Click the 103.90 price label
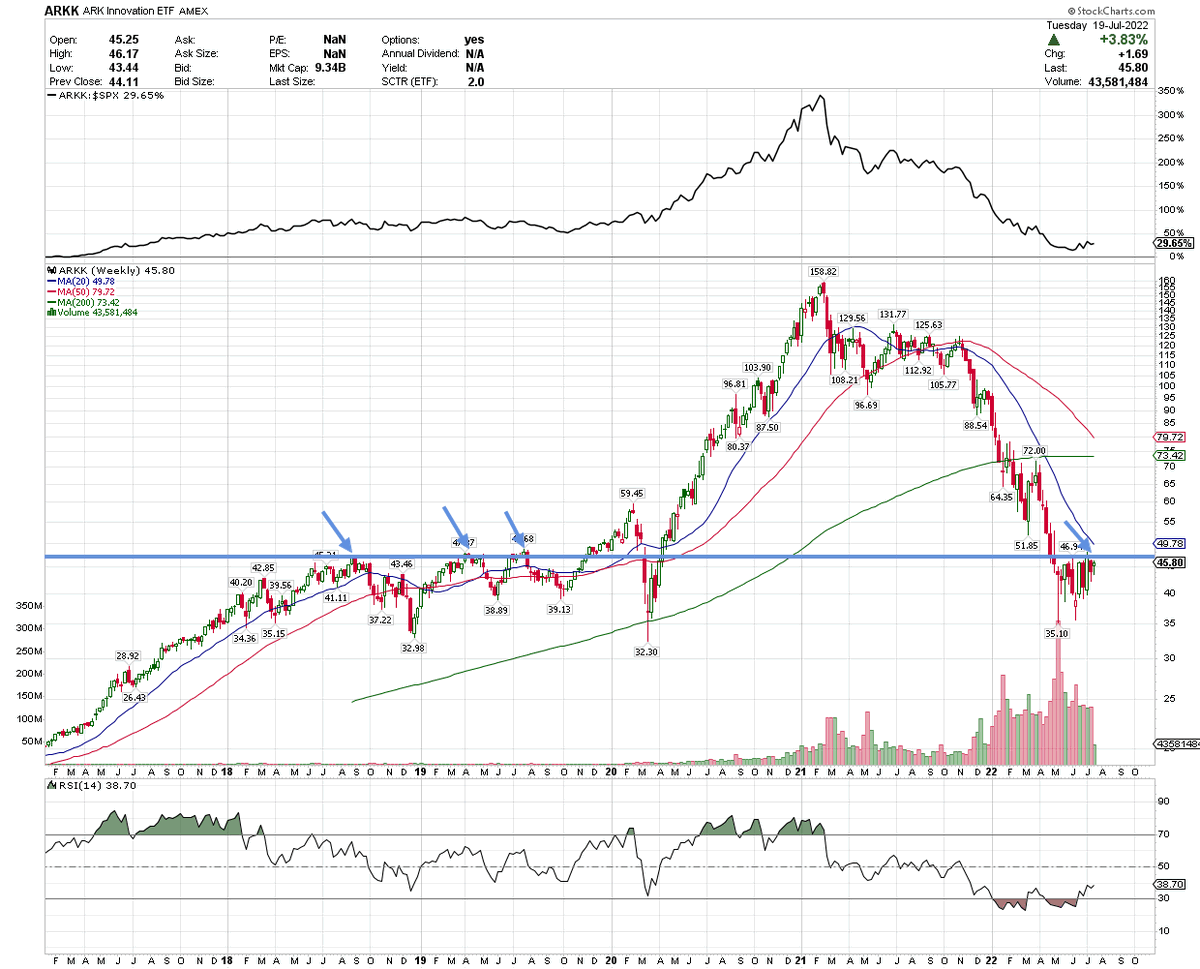1200x969 pixels. pos(758,368)
